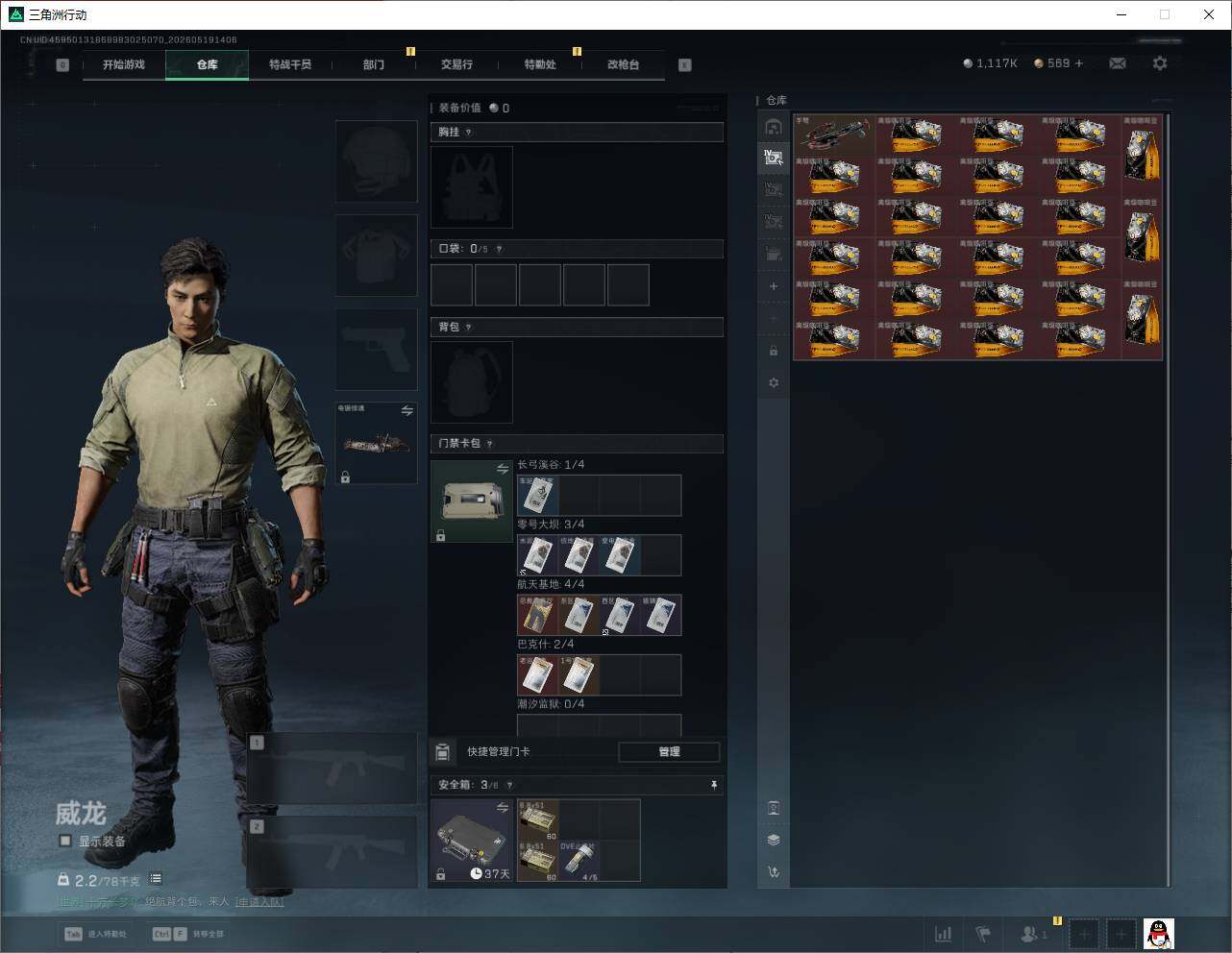This screenshot has height=953, width=1232.
Task: Select the first keycard in 零号大坝 row
Action: pyautogui.click(x=538, y=555)
